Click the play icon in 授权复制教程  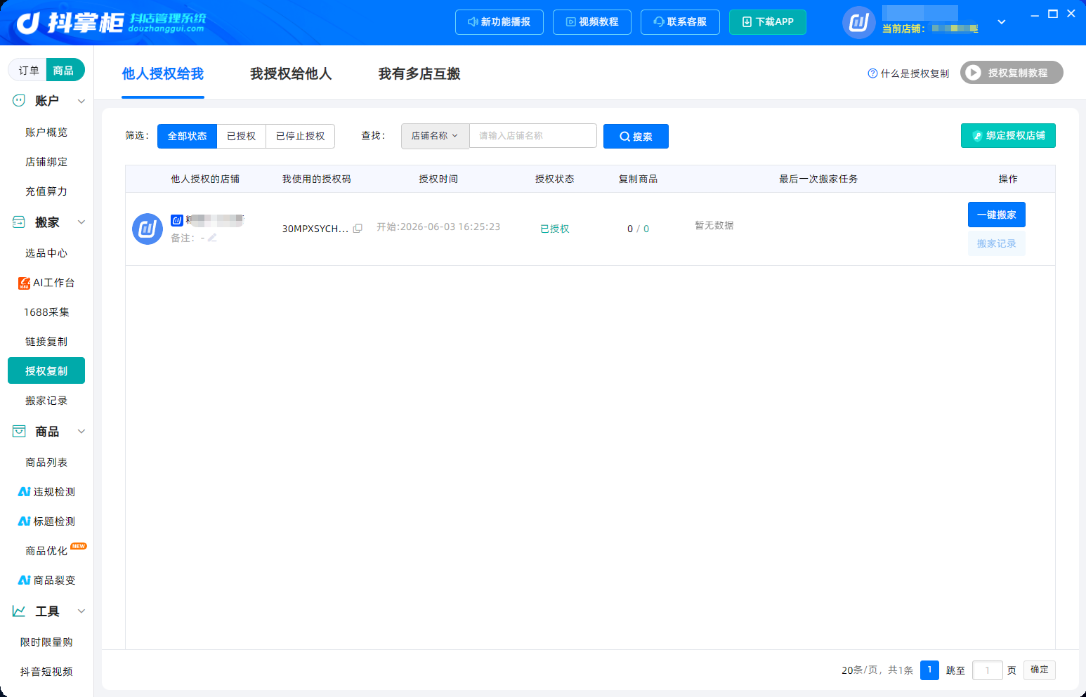pyautogui.click(x=973, y=73)
